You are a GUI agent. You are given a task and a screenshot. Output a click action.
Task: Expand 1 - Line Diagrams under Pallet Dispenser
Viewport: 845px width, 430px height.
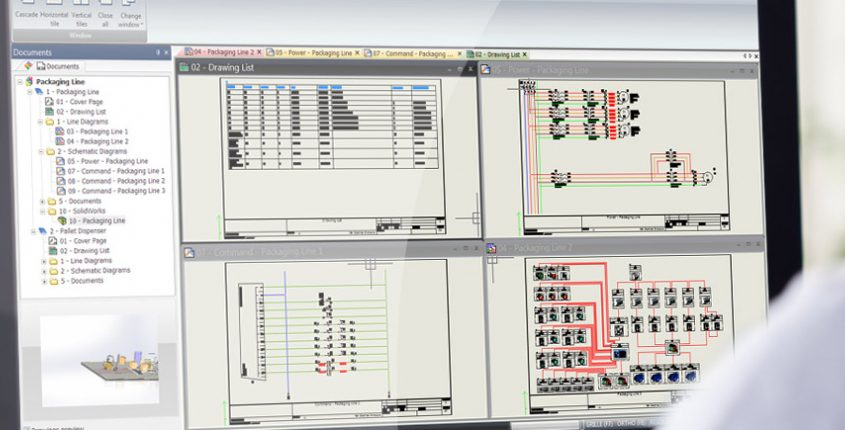(44, 261)
